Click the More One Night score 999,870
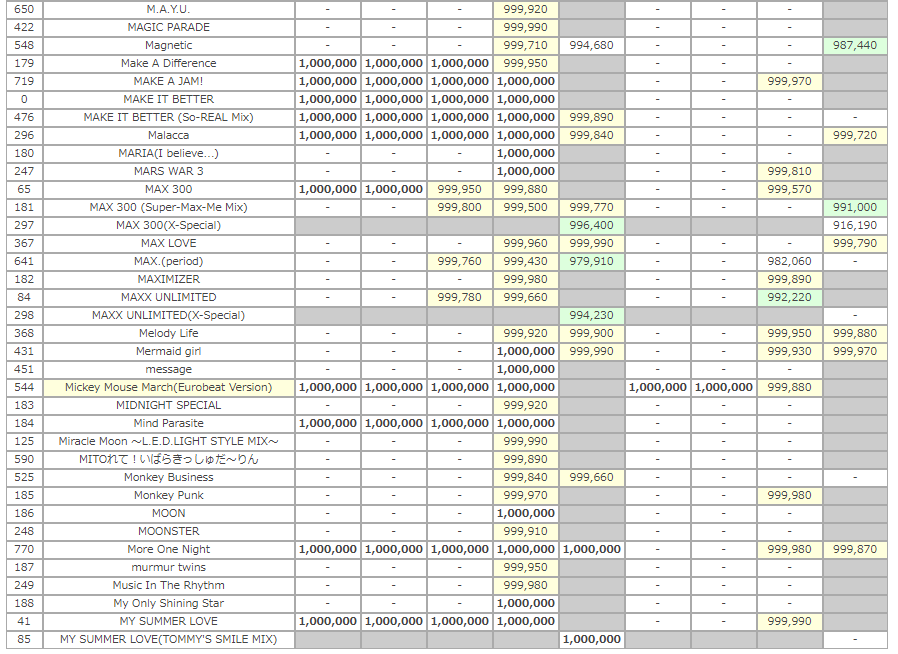 point(855,549)
